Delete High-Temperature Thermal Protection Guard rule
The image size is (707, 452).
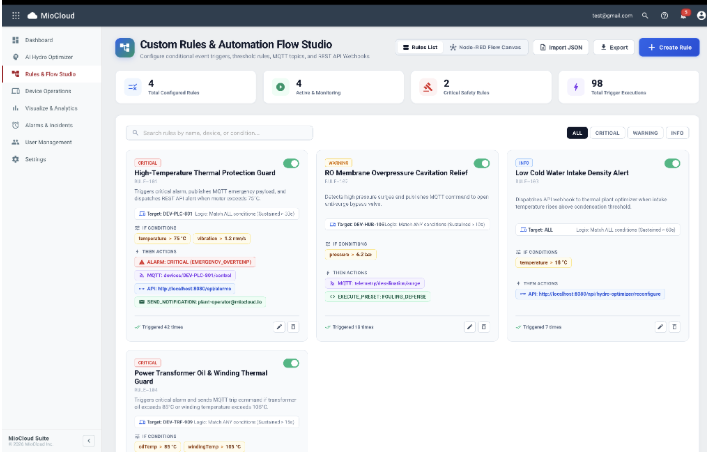pyautogui.click(x=294, y=327)
